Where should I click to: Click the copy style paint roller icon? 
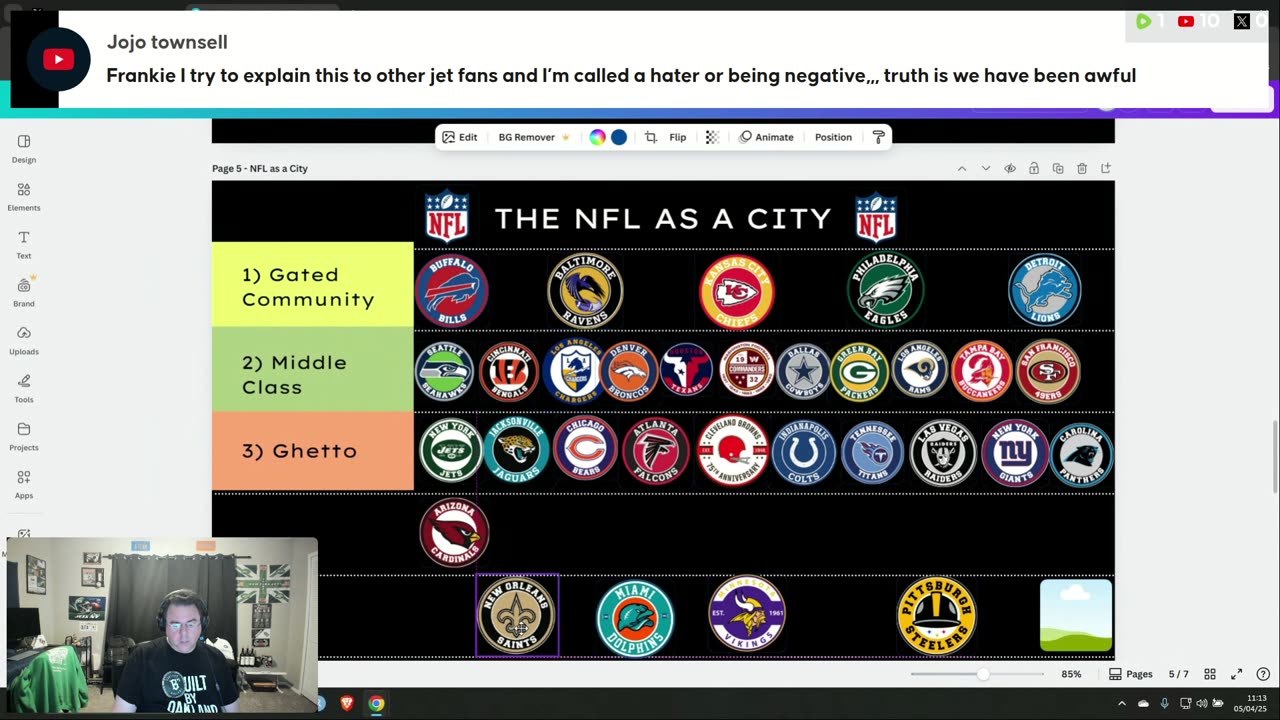coord(878,137)
